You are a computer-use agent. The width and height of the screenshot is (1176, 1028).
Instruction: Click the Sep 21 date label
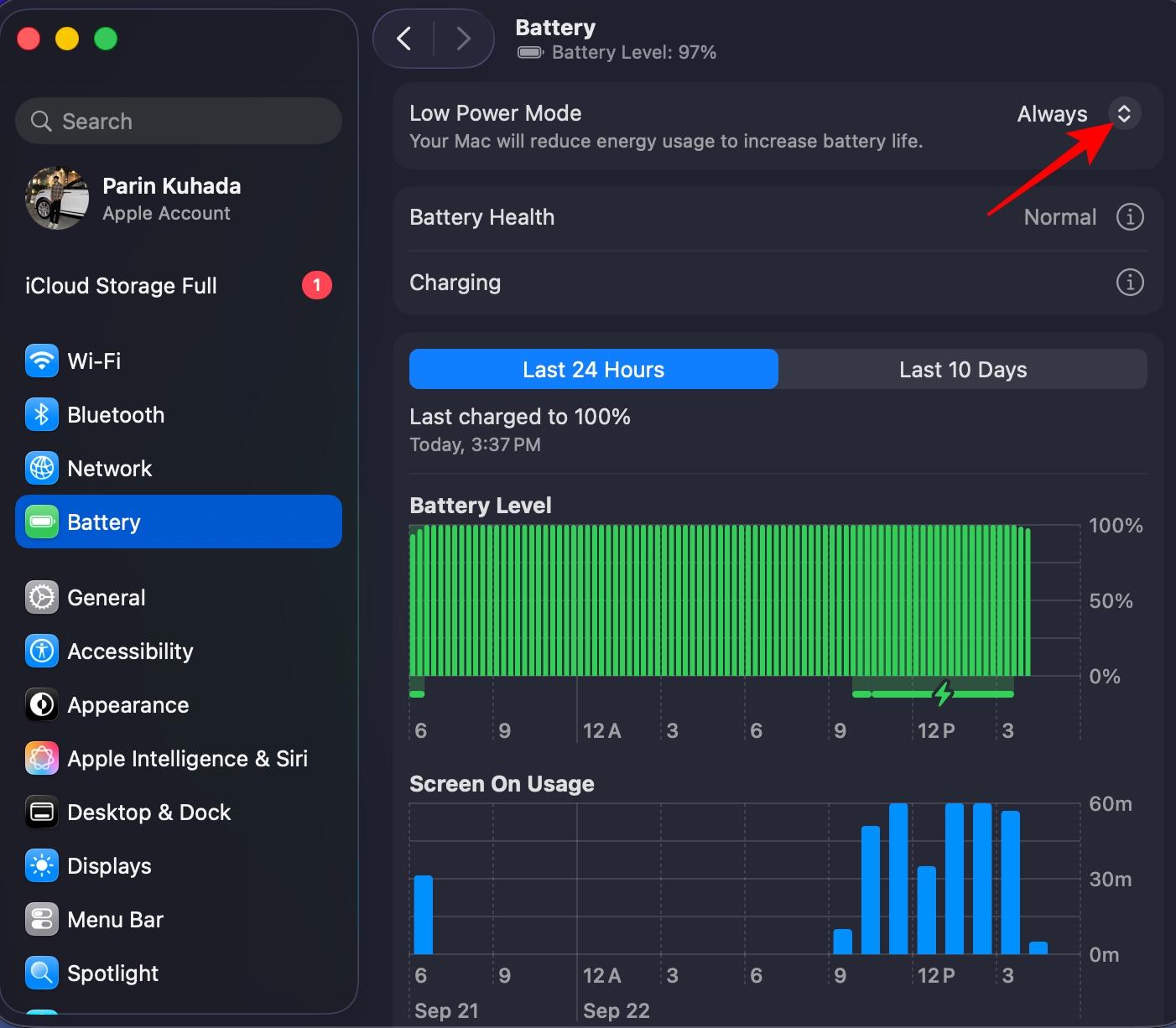click(x=446, y=1011)
